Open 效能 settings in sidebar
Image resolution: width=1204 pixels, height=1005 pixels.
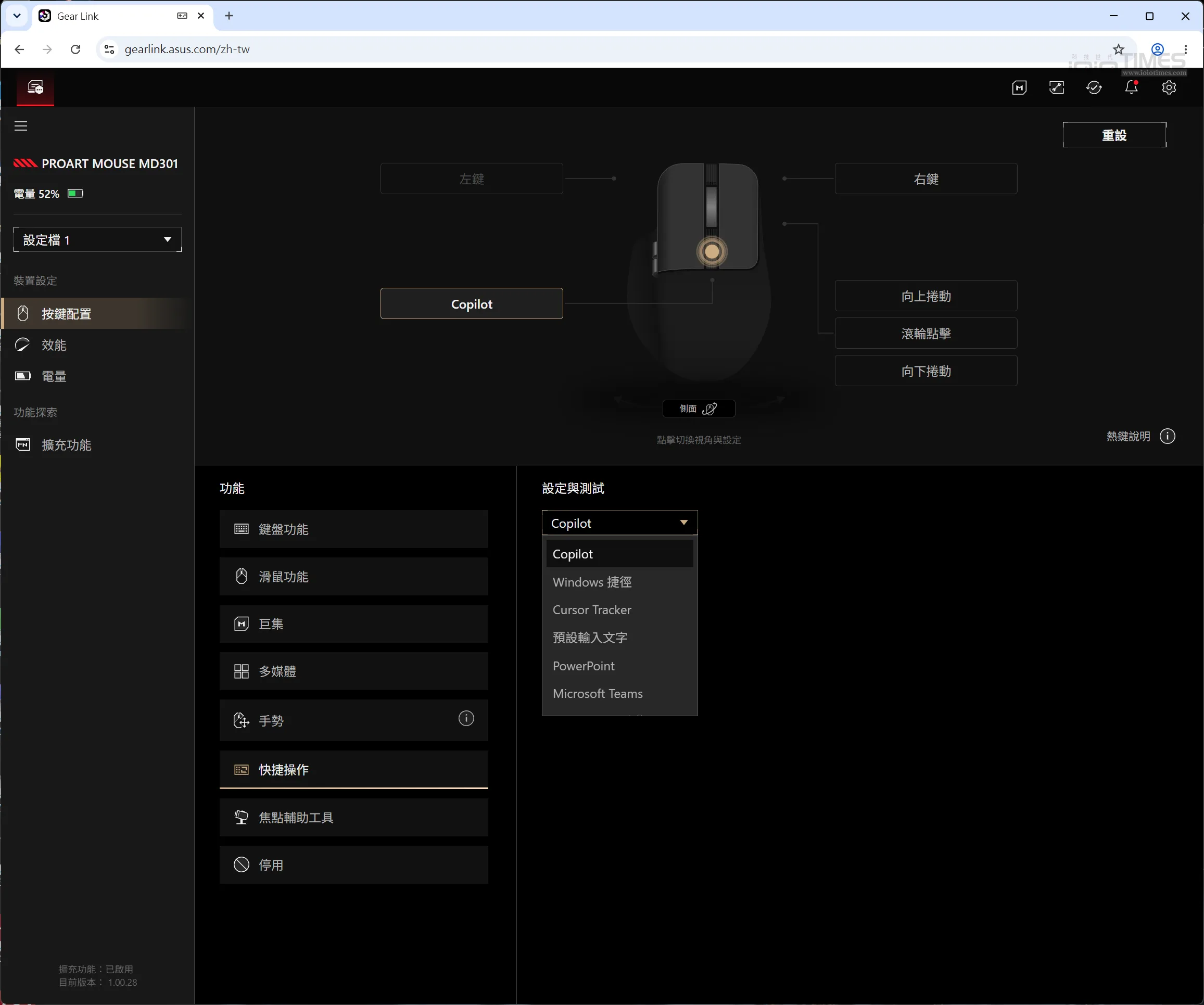97,345
